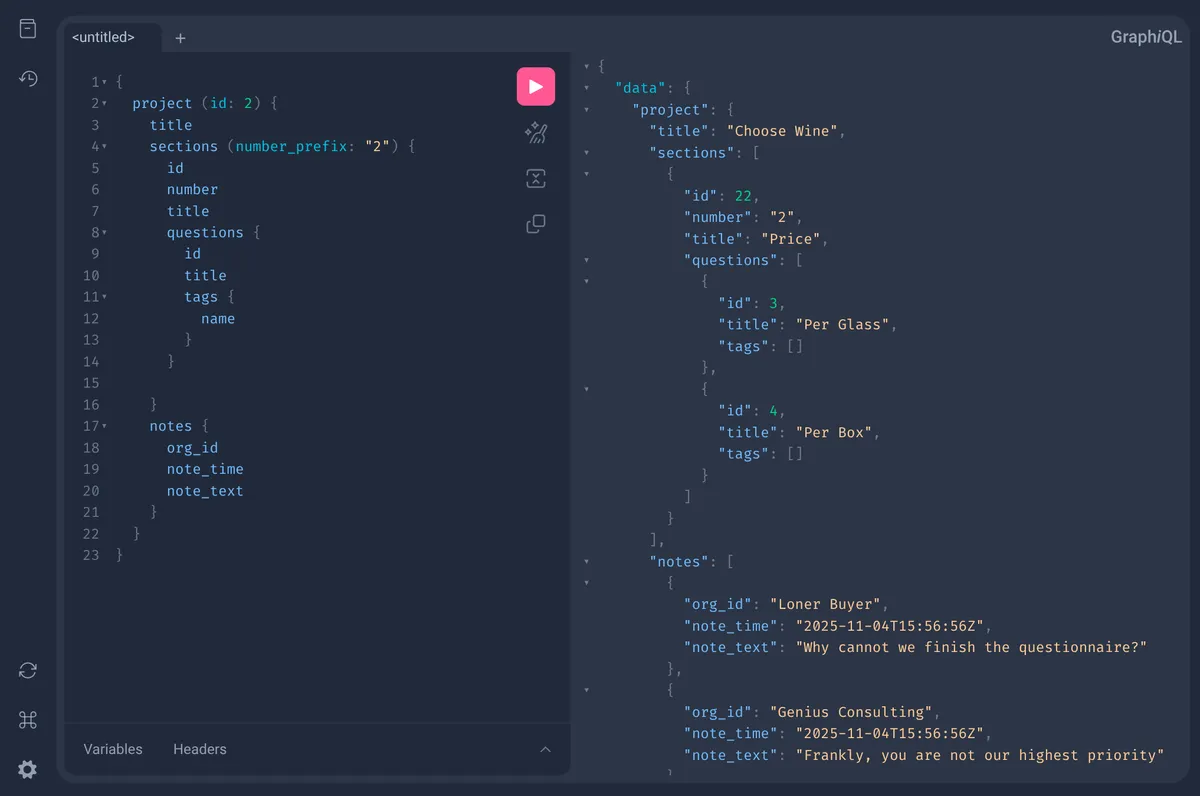Viewport: 1200px width, 796px height.
Task: Re-fetch the GraphQL schema
Action: [27, 670]
